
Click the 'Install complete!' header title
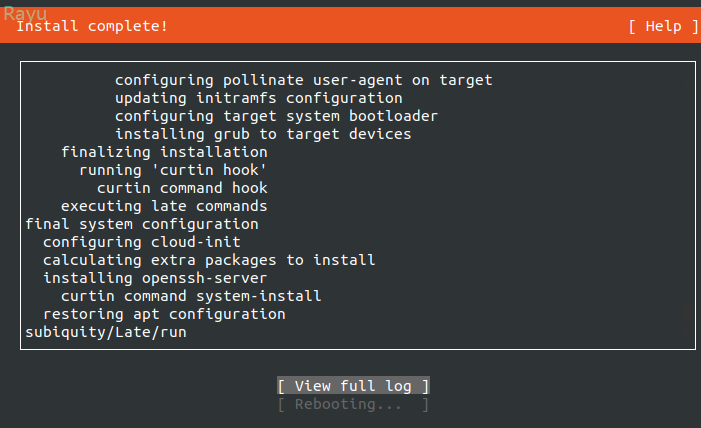(x=92, y=25)
